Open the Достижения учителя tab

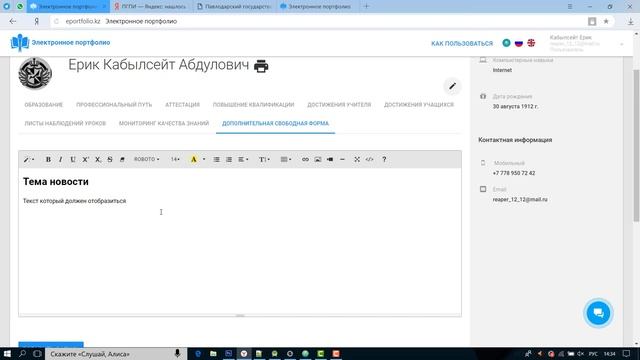tap(339, 105)
